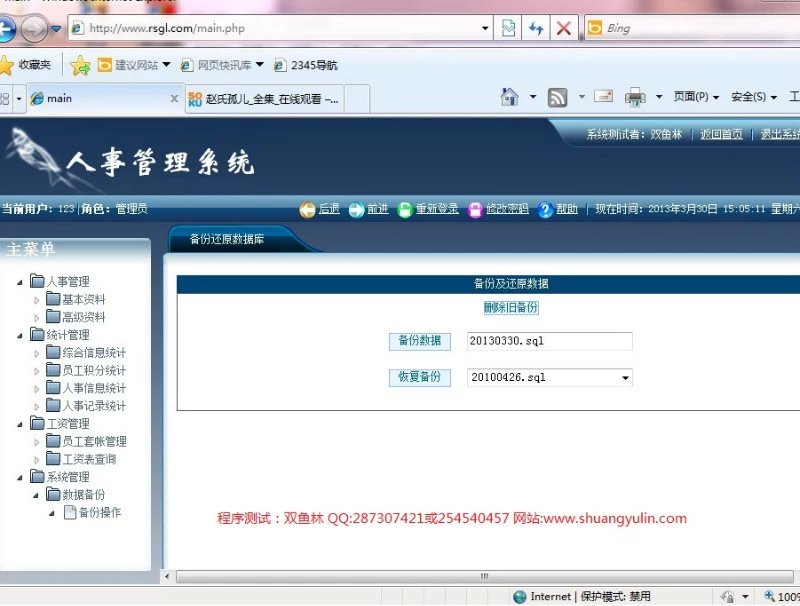Click the 删除旧备份 button

pos(511,308)
